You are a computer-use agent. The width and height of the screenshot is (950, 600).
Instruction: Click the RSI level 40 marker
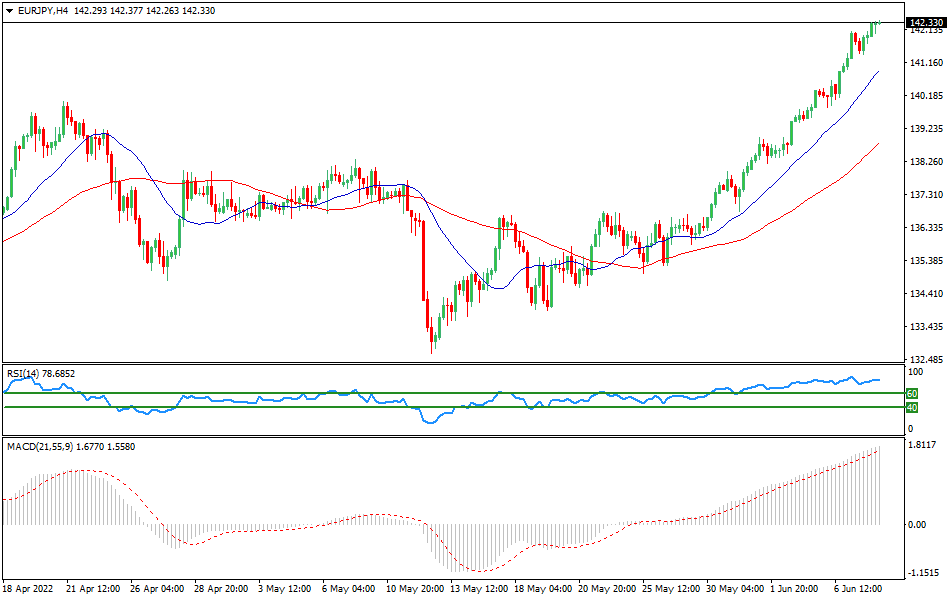click(x=910, y=409)
